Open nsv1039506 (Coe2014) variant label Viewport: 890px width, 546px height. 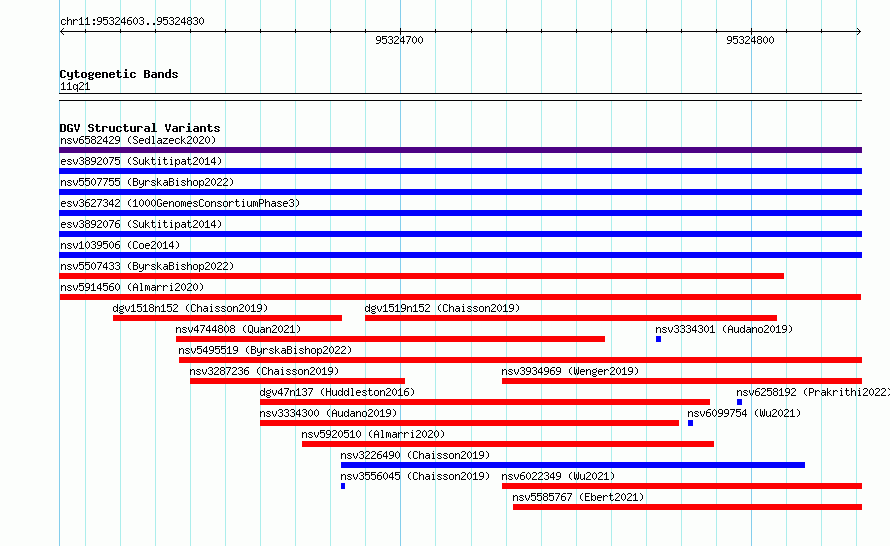[x=120, y=245]
